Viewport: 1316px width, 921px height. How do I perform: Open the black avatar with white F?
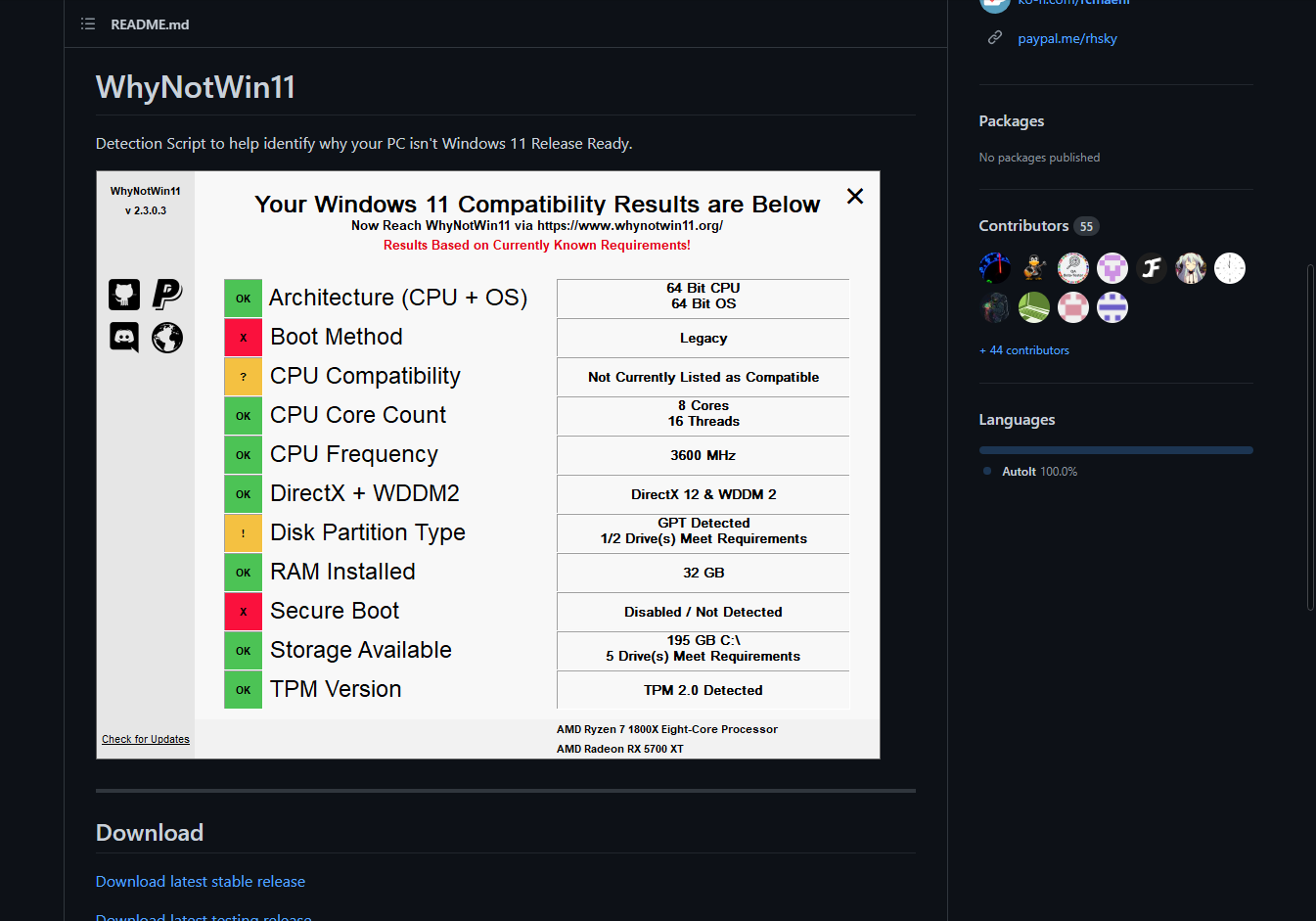1152,268
